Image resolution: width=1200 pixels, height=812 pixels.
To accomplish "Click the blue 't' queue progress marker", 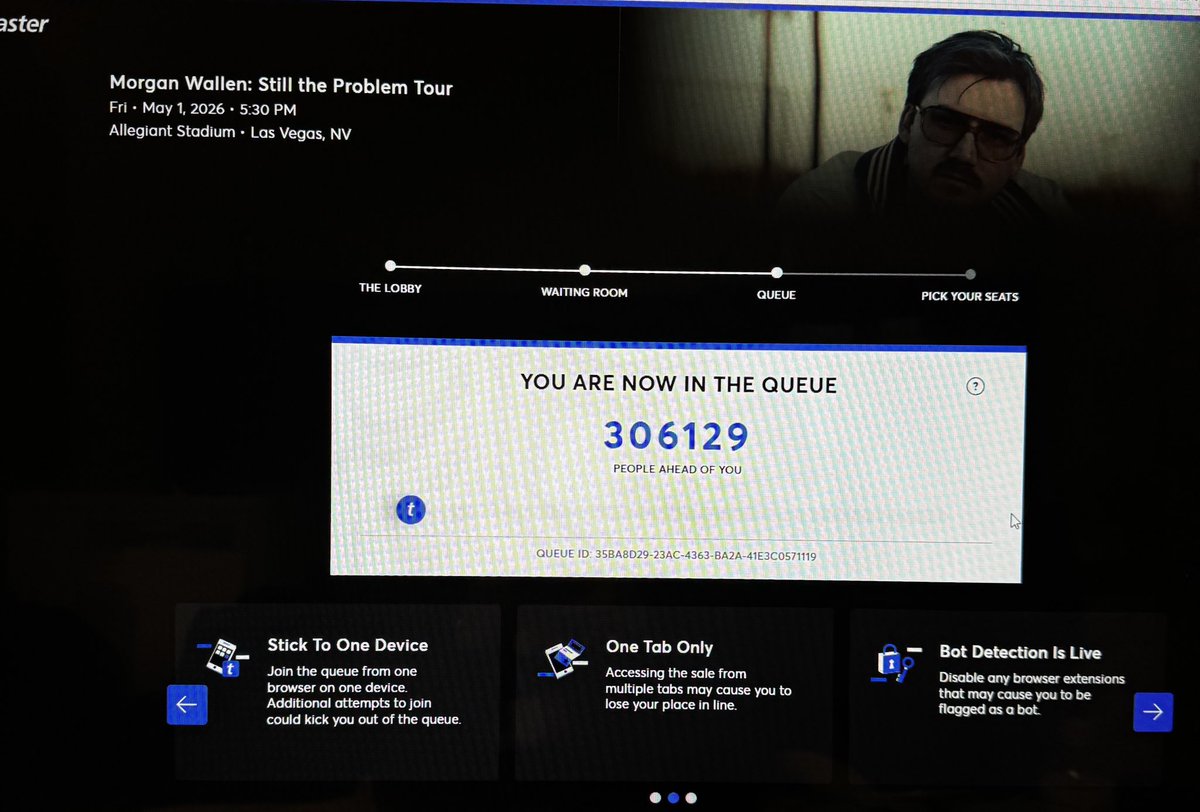I will tap(410, 510).
